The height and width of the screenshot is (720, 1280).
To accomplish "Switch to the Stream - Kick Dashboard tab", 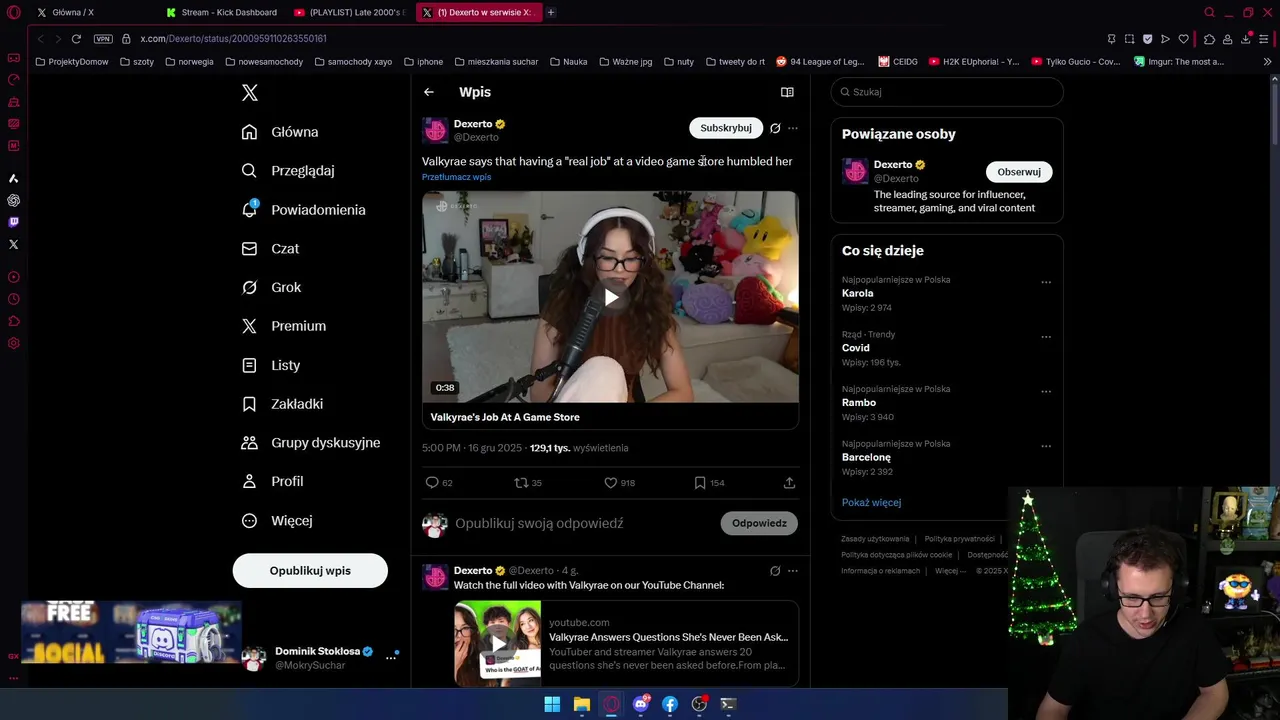I will click(x=222, y=13).
